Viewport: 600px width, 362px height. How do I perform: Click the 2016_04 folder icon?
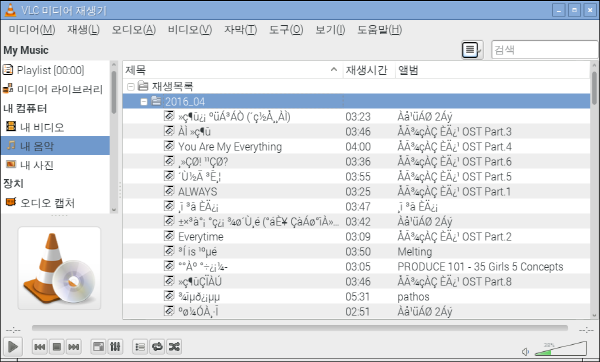tap(156, 101)
